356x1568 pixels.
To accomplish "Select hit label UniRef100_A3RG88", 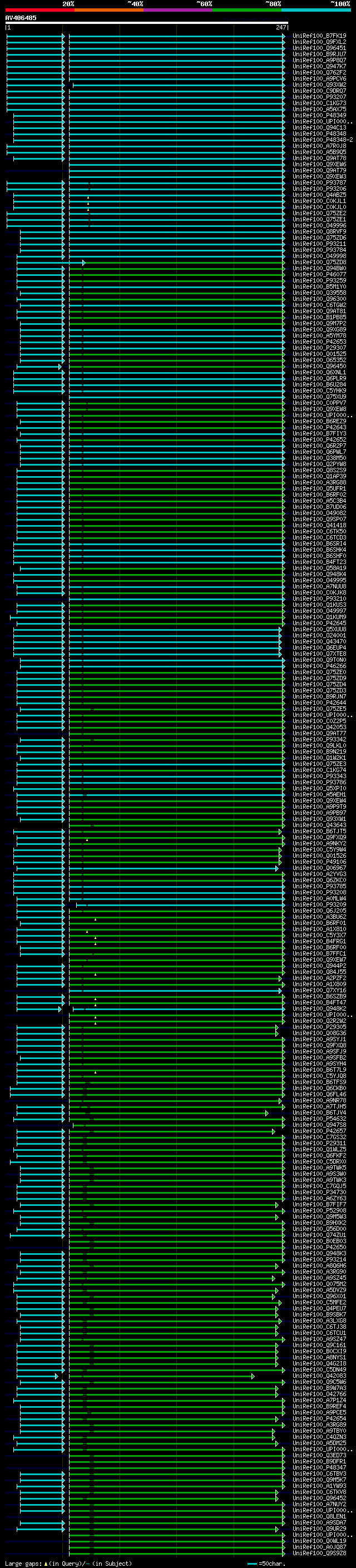I will click(319, 483).
